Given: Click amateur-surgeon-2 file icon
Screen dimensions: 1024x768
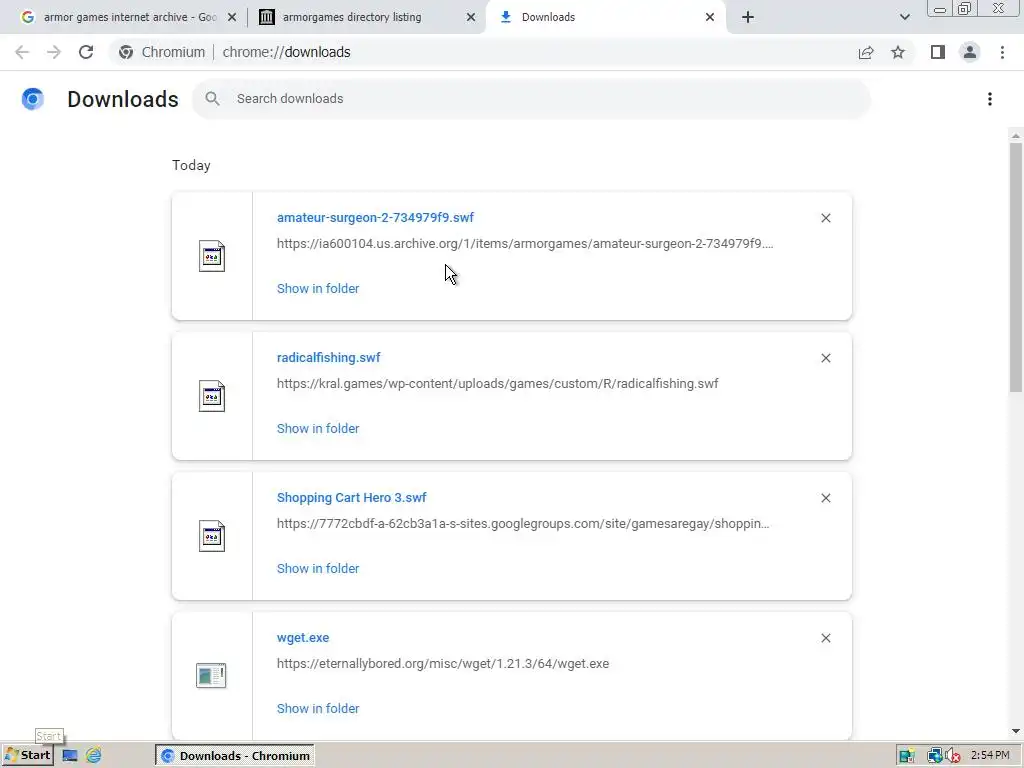Looking at the screenshot, I should pyautogui.click(x=212, y=256).
